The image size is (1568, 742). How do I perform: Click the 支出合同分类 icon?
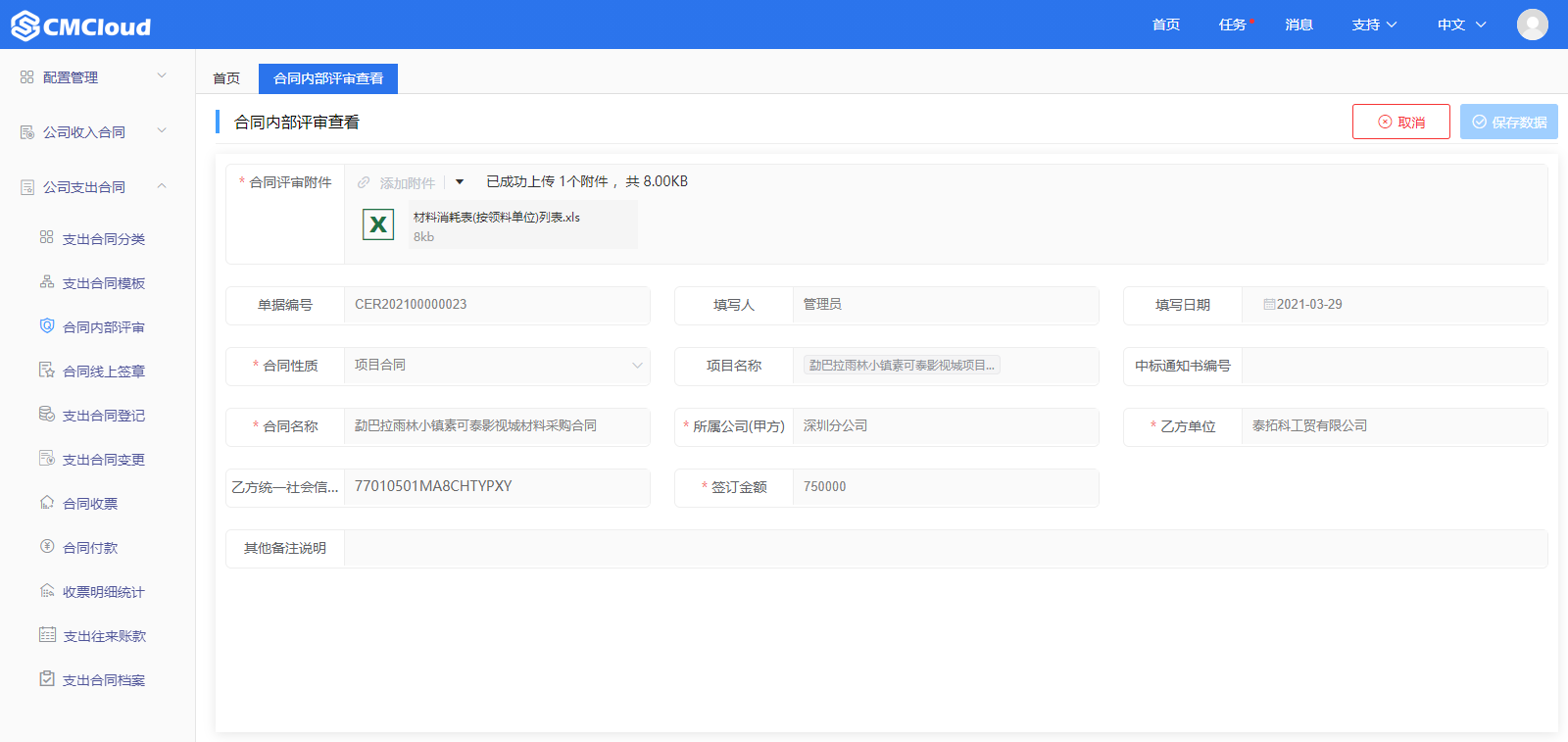pyautogui.click(x=46, y=237)
